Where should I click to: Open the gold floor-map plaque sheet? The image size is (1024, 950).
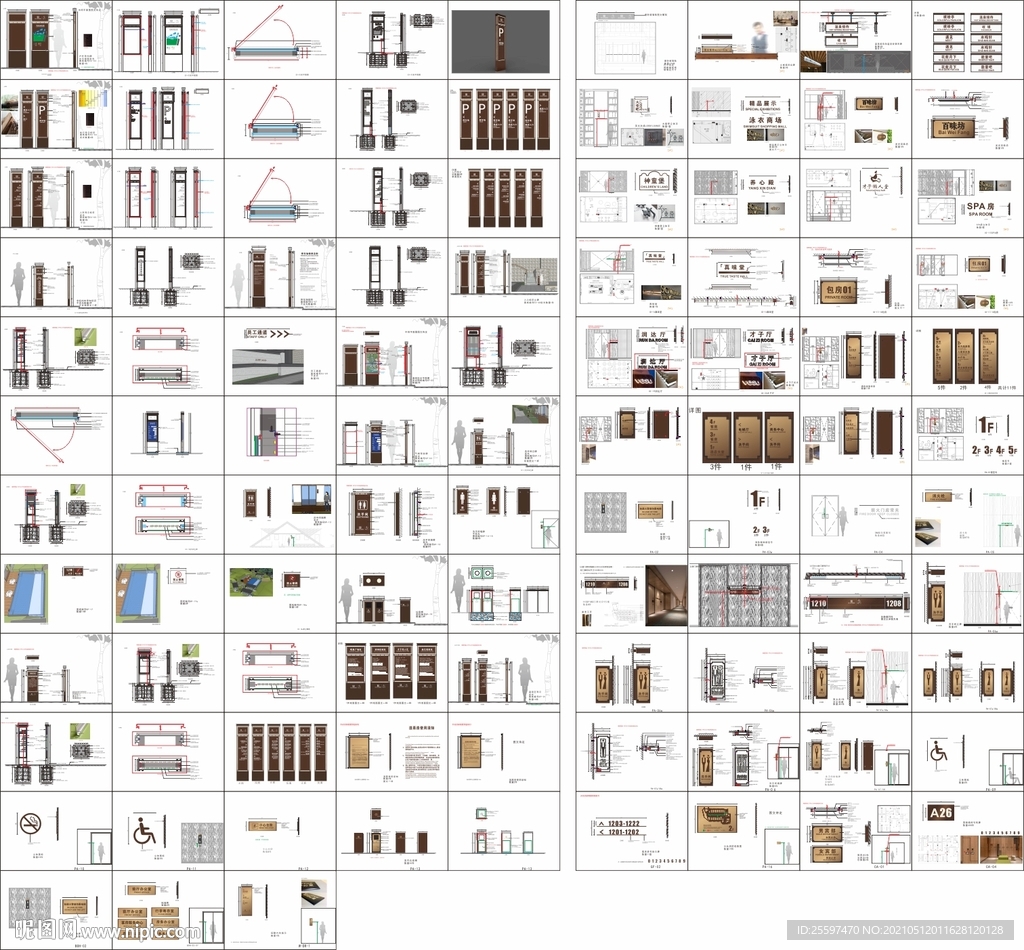coord(744,831)
